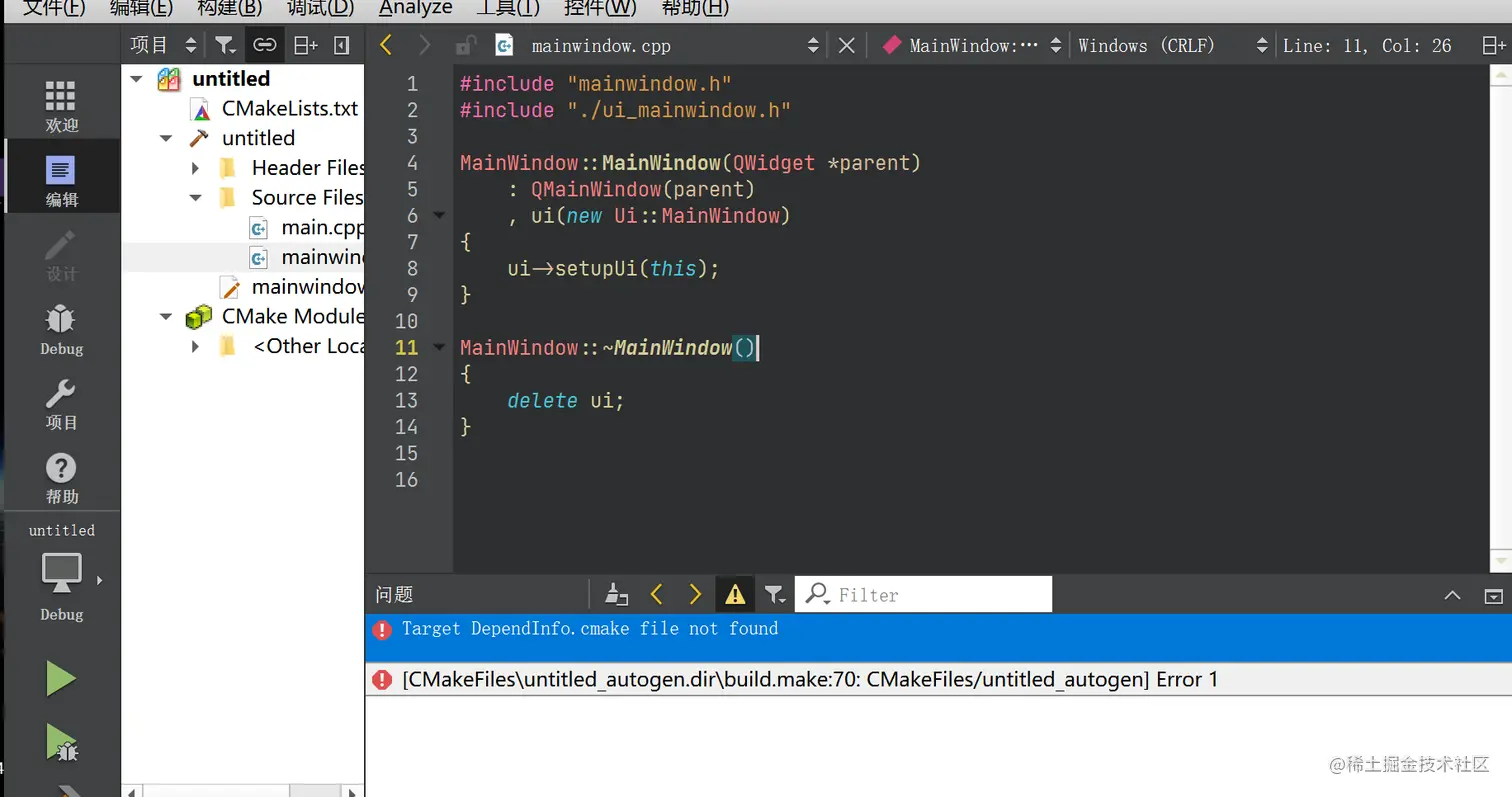Click the close project pane icon
This screenshot has height=797, width=1512.
(x=342, y=45)
